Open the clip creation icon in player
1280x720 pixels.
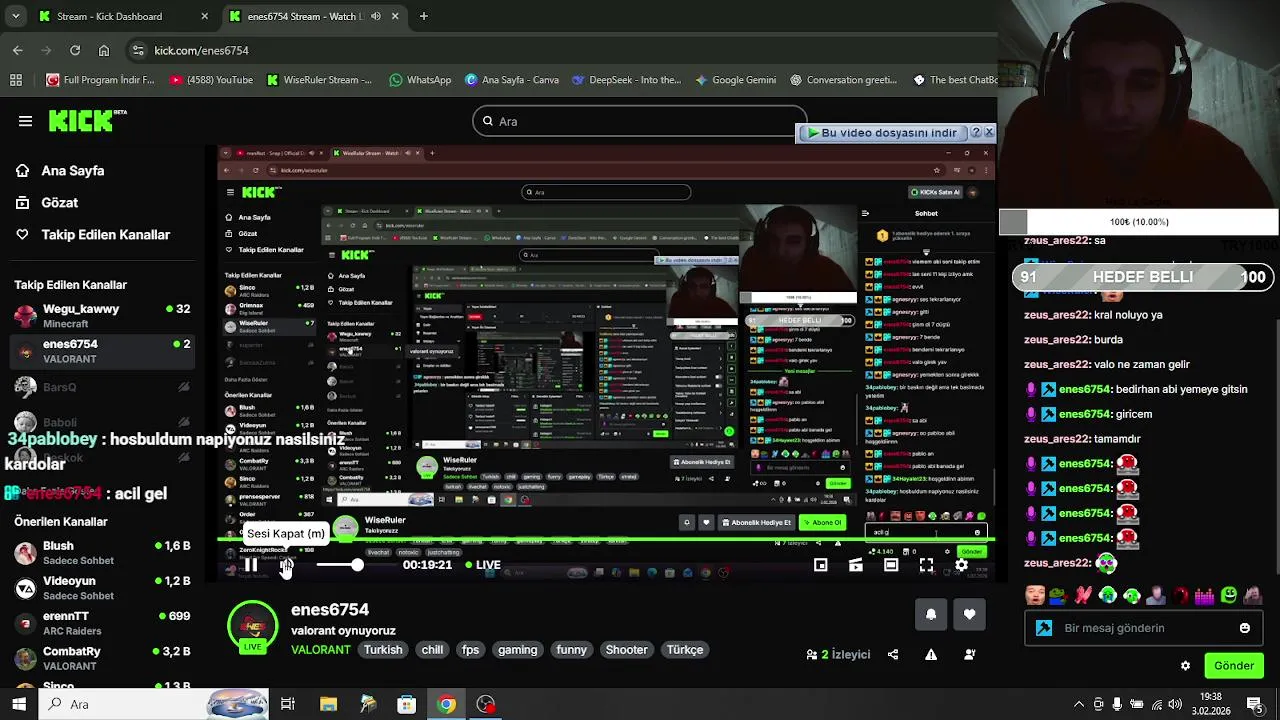856,565
